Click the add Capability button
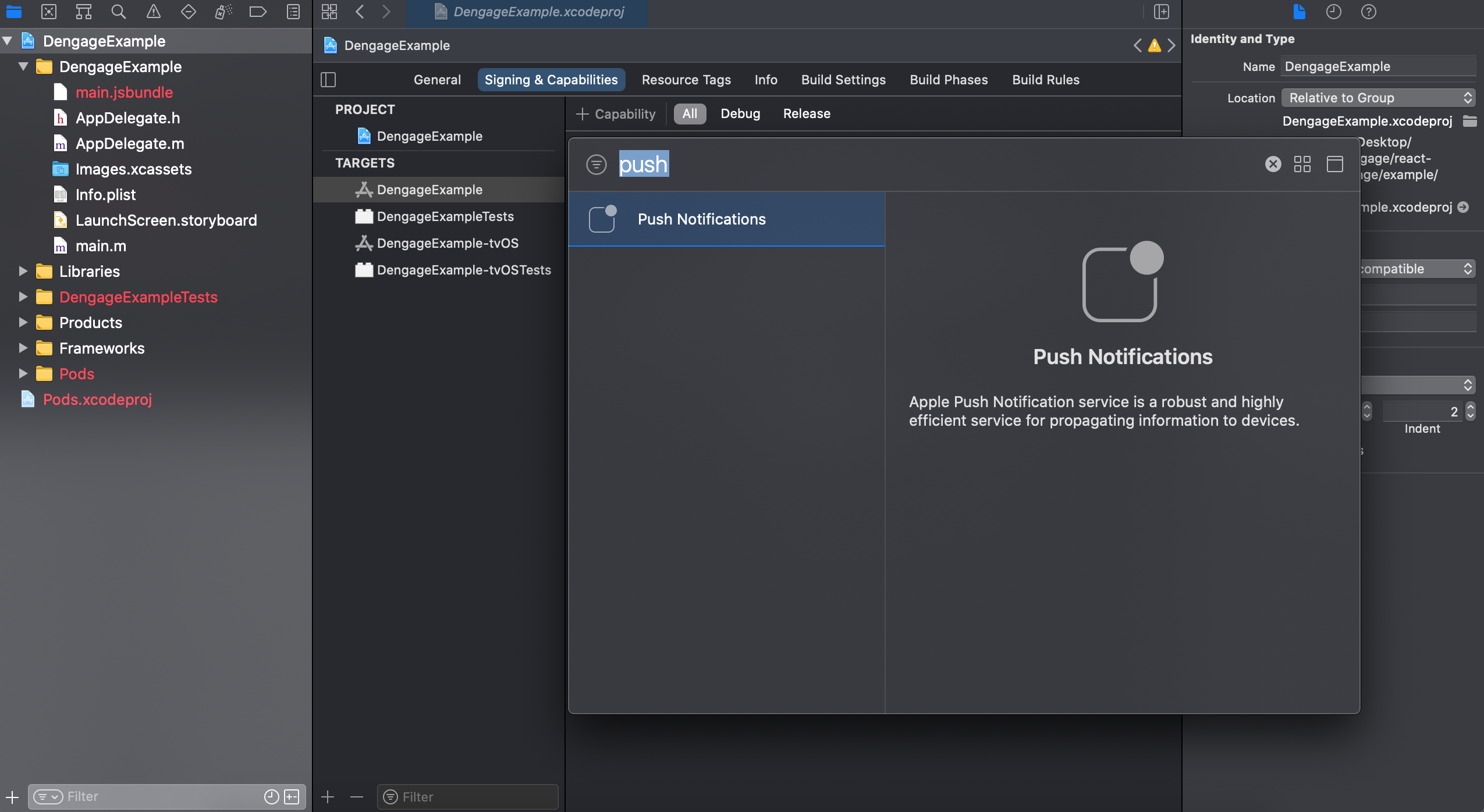The height and width of the screenshot is (812, 1484). 616,113
